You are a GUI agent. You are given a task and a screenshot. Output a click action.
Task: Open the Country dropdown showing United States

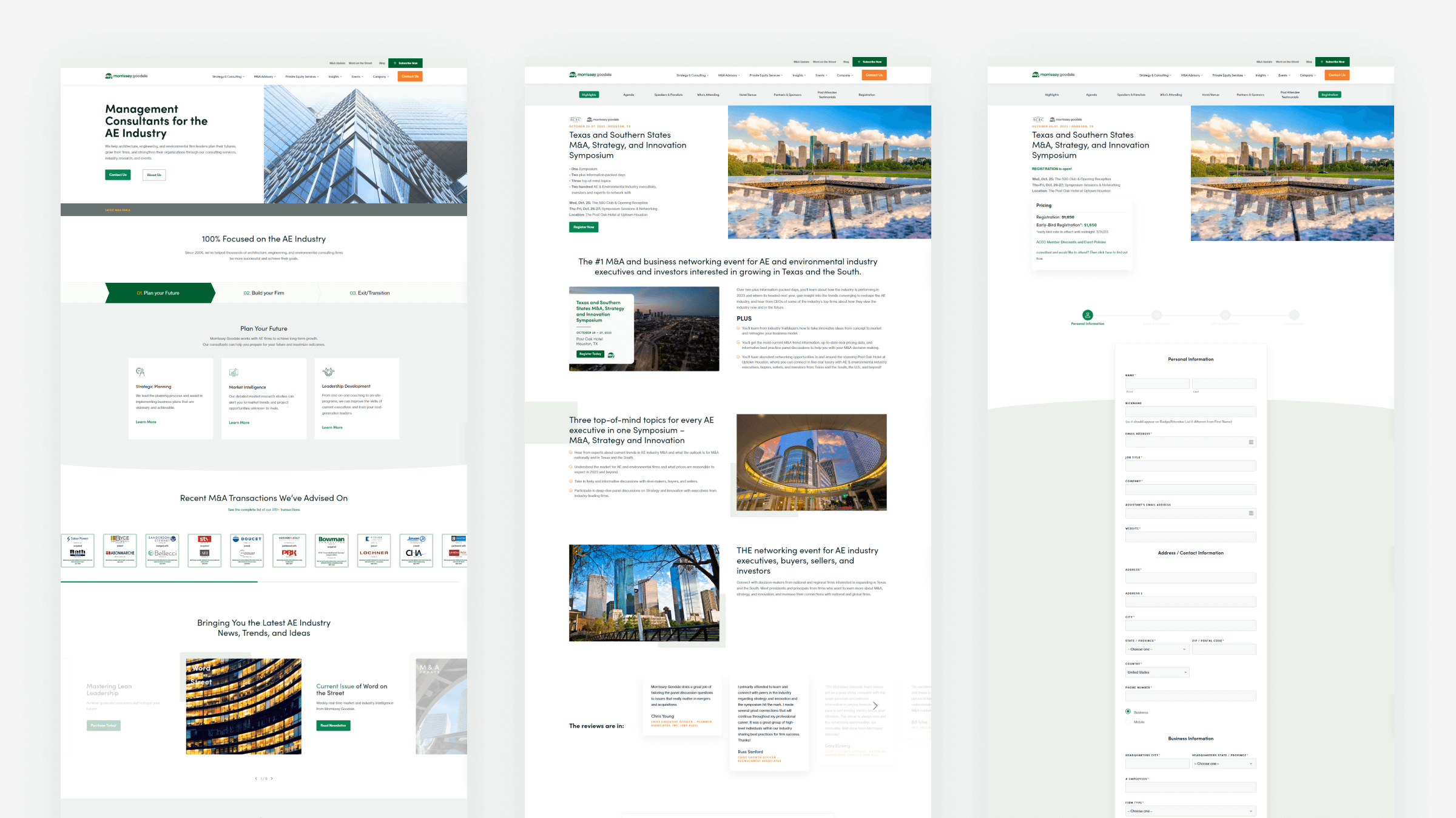tap(1157, 672)
